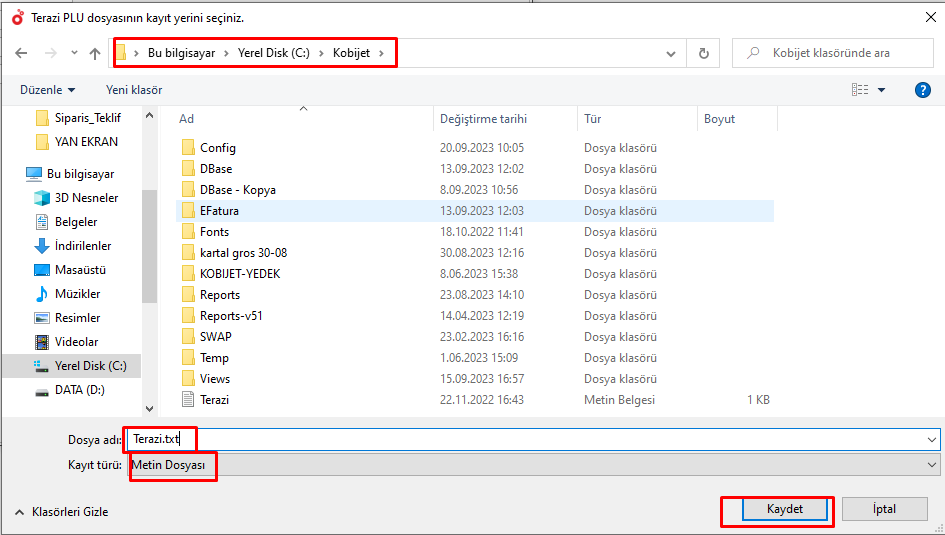The height and width of the screenshot is (535, 945).
Task: Open İndirilenler in sidebar
Action: pyautogui.click(x=73, y=246)
